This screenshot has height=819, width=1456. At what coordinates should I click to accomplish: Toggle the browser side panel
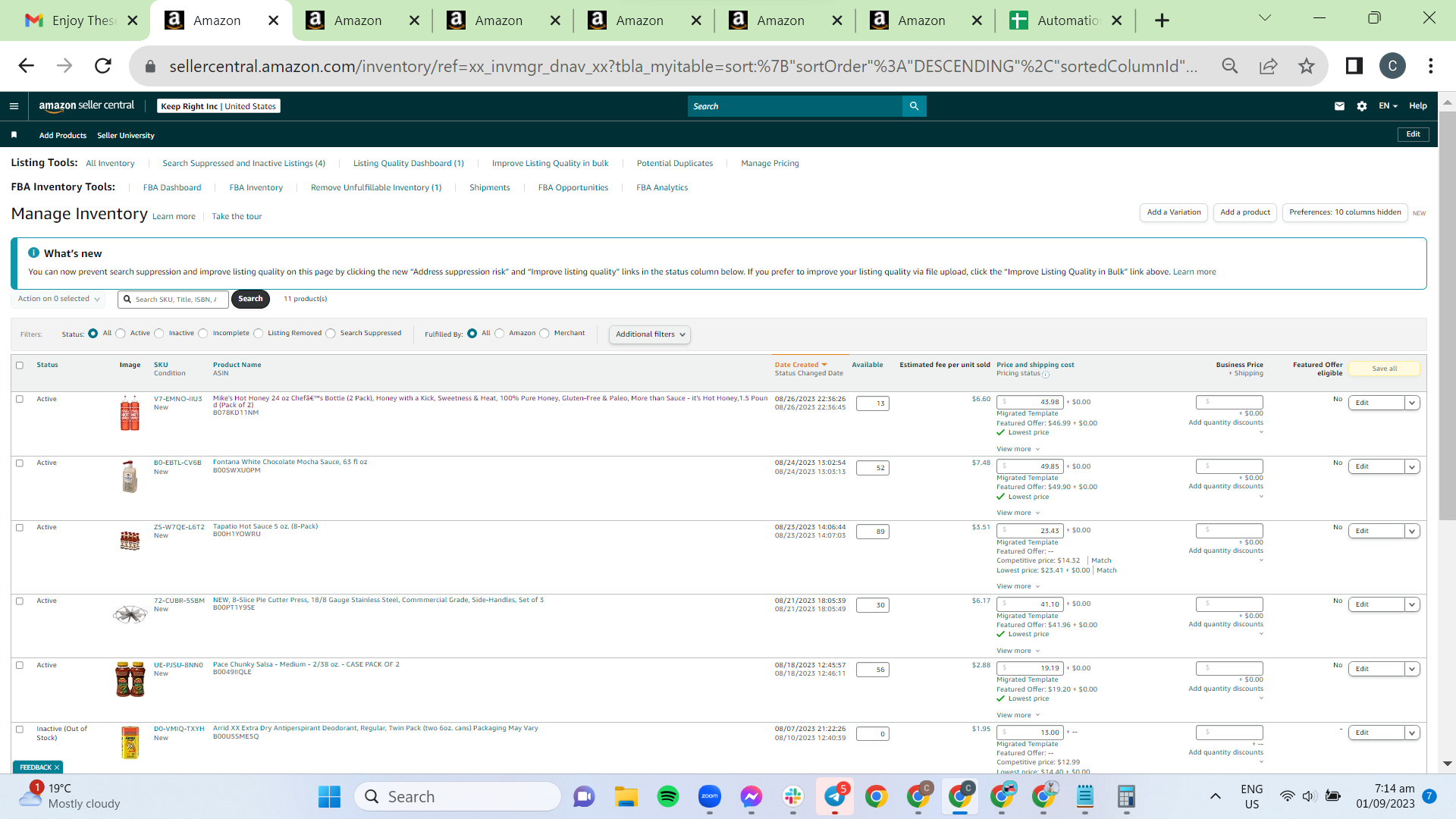[1354, 66]
